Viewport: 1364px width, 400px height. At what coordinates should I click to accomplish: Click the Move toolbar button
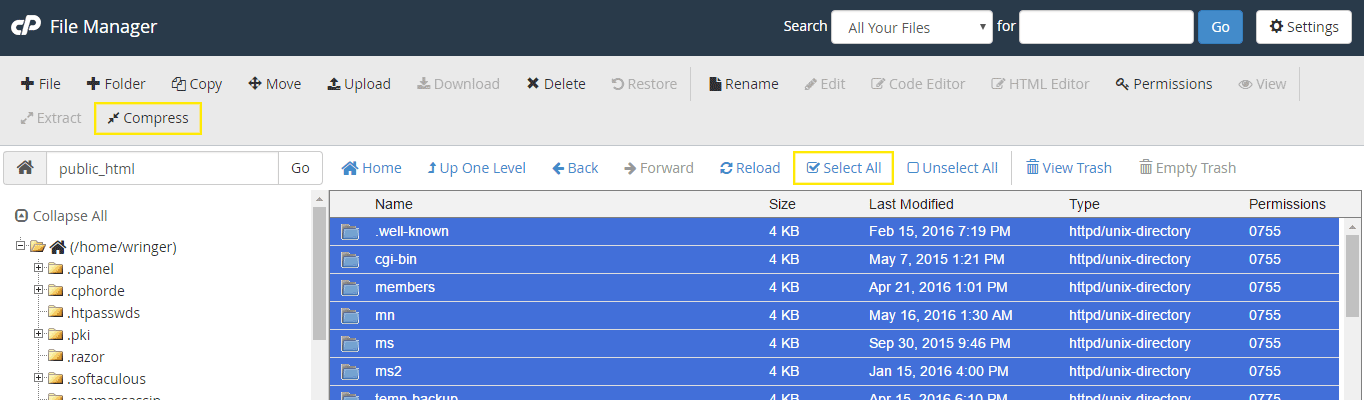tap(275, 84)
